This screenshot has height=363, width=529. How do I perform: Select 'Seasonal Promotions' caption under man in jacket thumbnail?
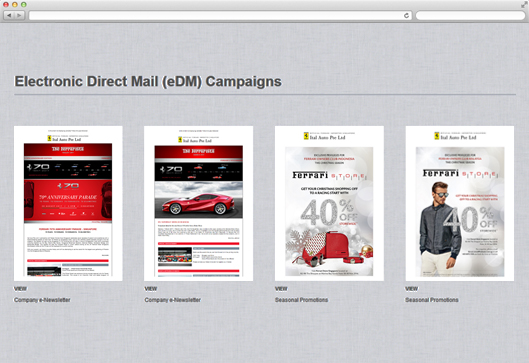432,300
